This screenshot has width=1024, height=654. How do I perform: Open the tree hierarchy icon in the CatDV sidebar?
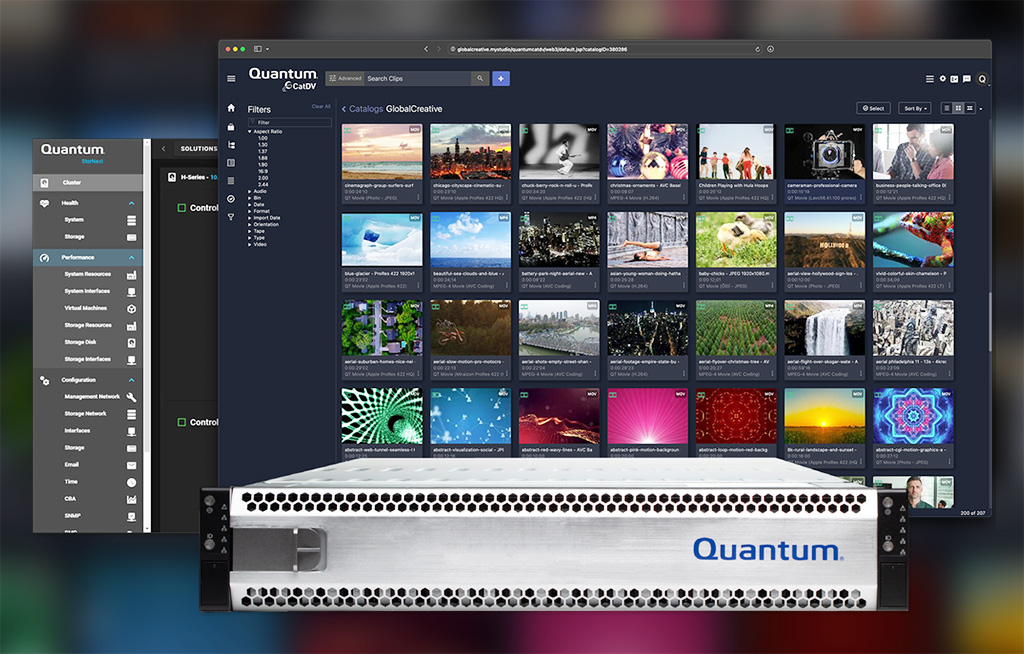pyautogui.click(x=231, y=145)
